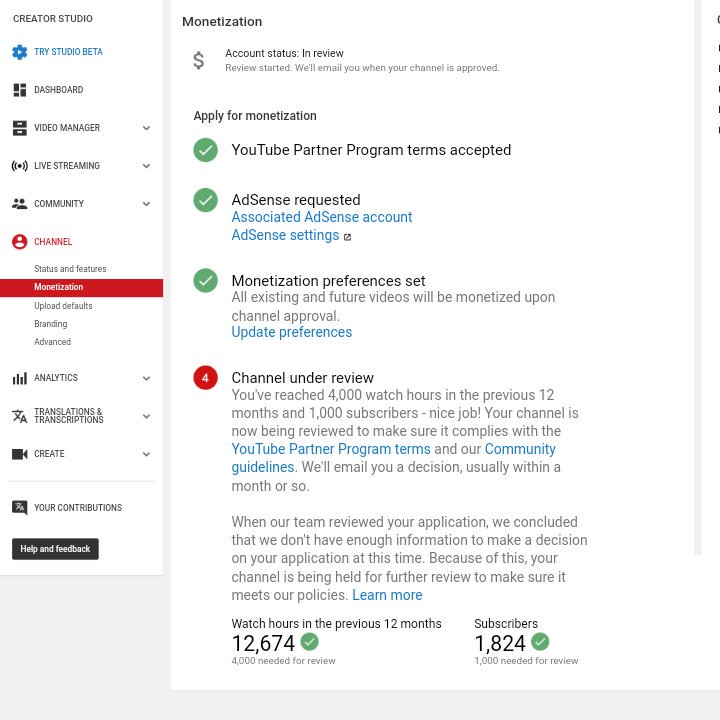The height and width of the screenshot is (720, 720).
Task: Click the 1,000 needed for review note
Action: click(526, 661)
